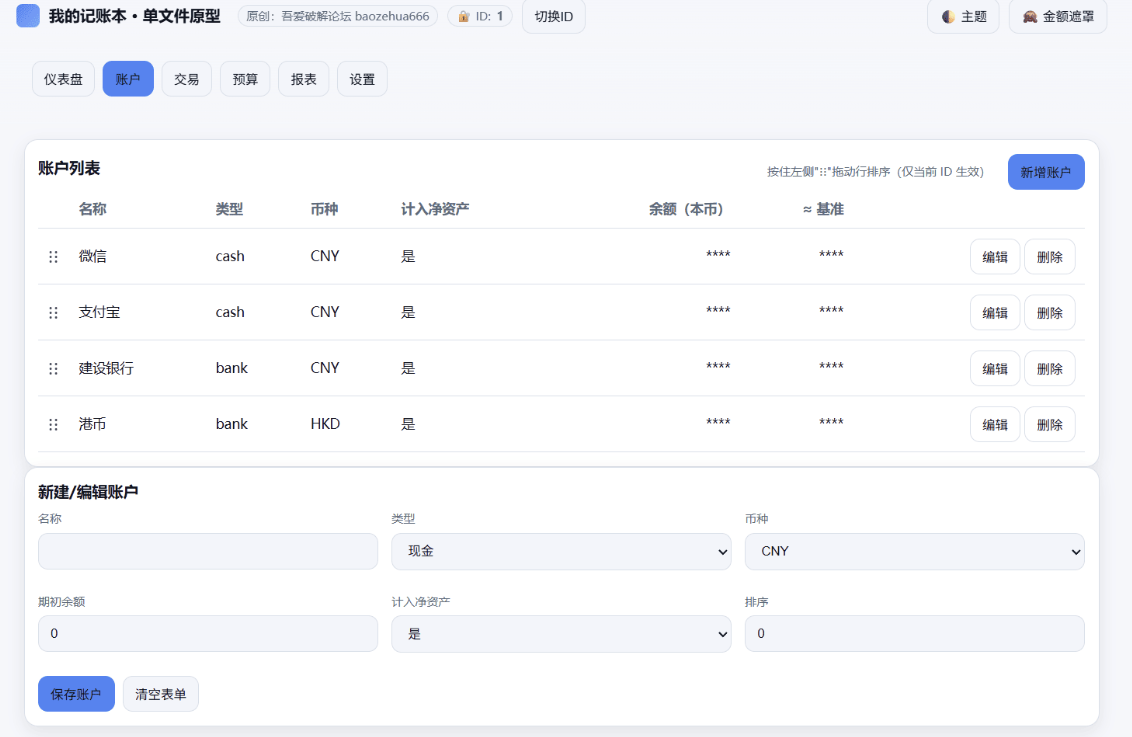Click 清空表单 to clear the form
Screen dimensions: 1132x737
coord(160,693)
